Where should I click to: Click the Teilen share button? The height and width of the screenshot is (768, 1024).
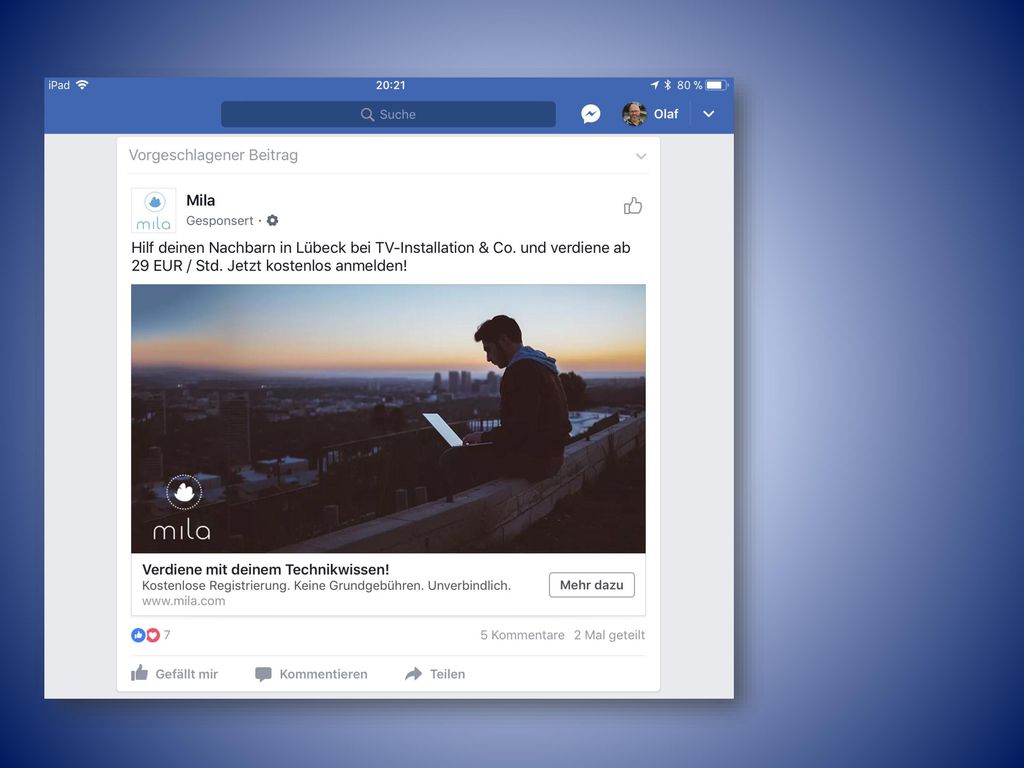pyautogui.click(x=435, y=674)
